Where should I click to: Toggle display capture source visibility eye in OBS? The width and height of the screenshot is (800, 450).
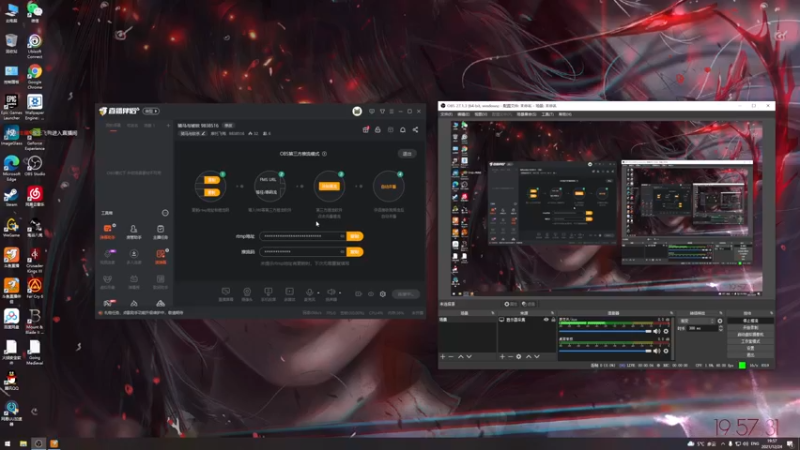(546, 320)
